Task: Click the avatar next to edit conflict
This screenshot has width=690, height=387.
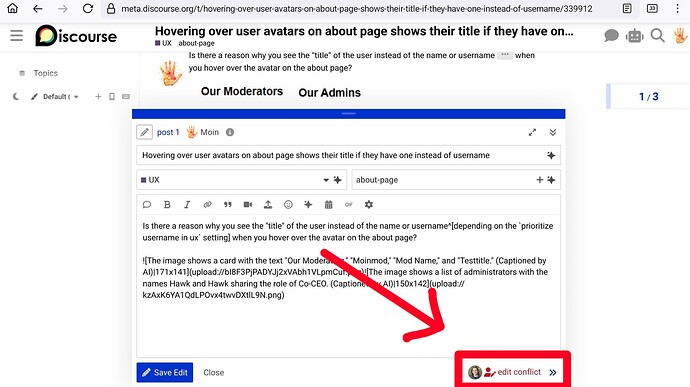Action: (475, 372)
